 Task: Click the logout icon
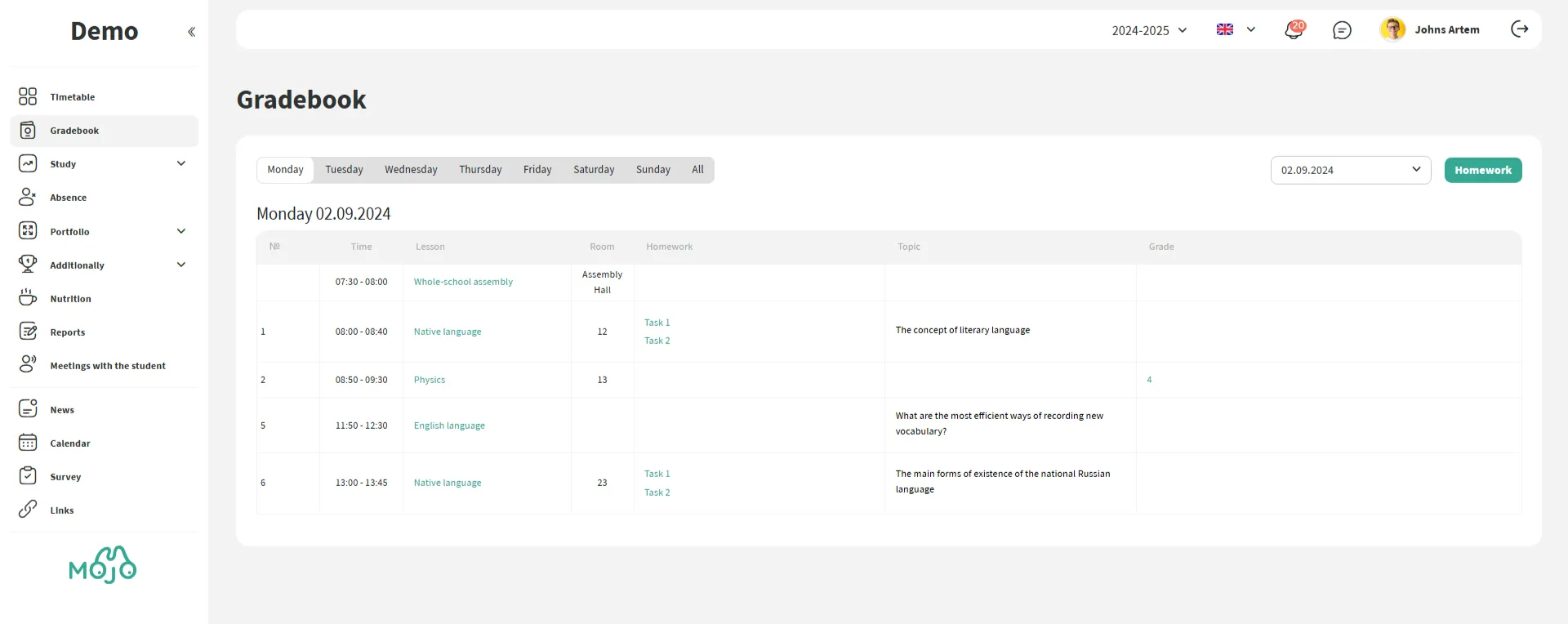1519,29
